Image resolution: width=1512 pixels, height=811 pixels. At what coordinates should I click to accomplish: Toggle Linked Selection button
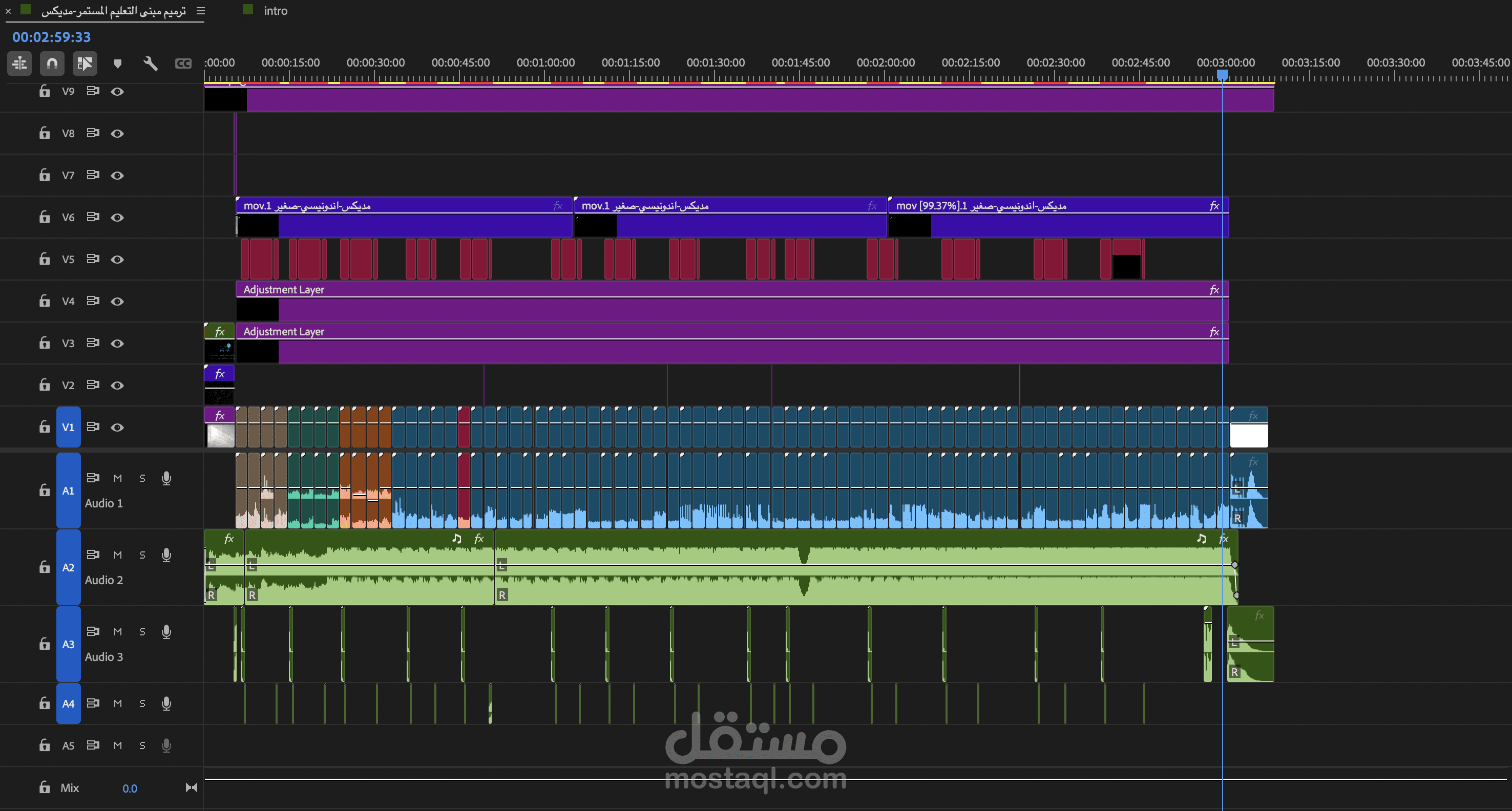coord(85,63)
